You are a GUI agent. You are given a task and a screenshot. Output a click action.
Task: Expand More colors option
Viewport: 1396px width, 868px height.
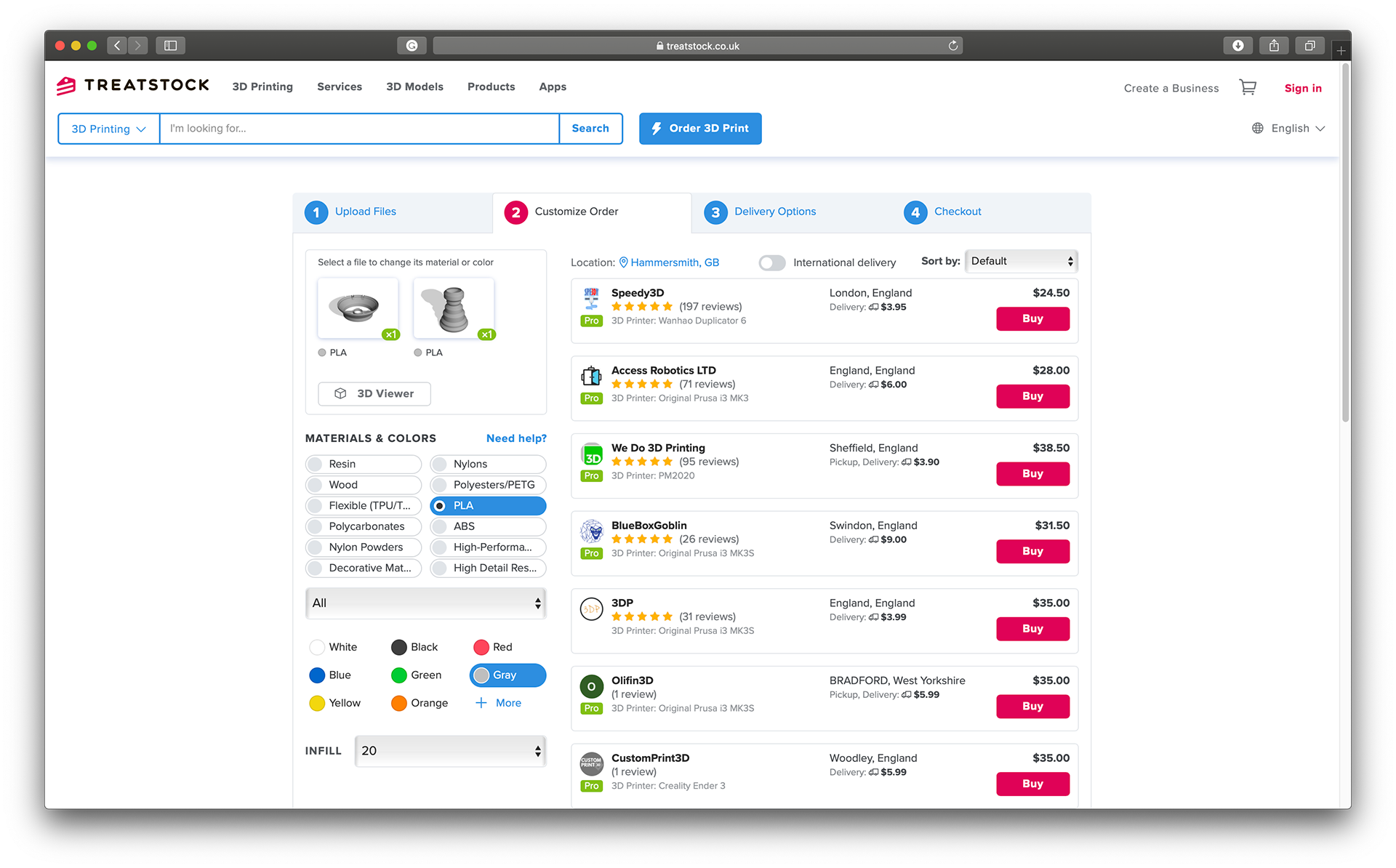click(x=498, y=703)
